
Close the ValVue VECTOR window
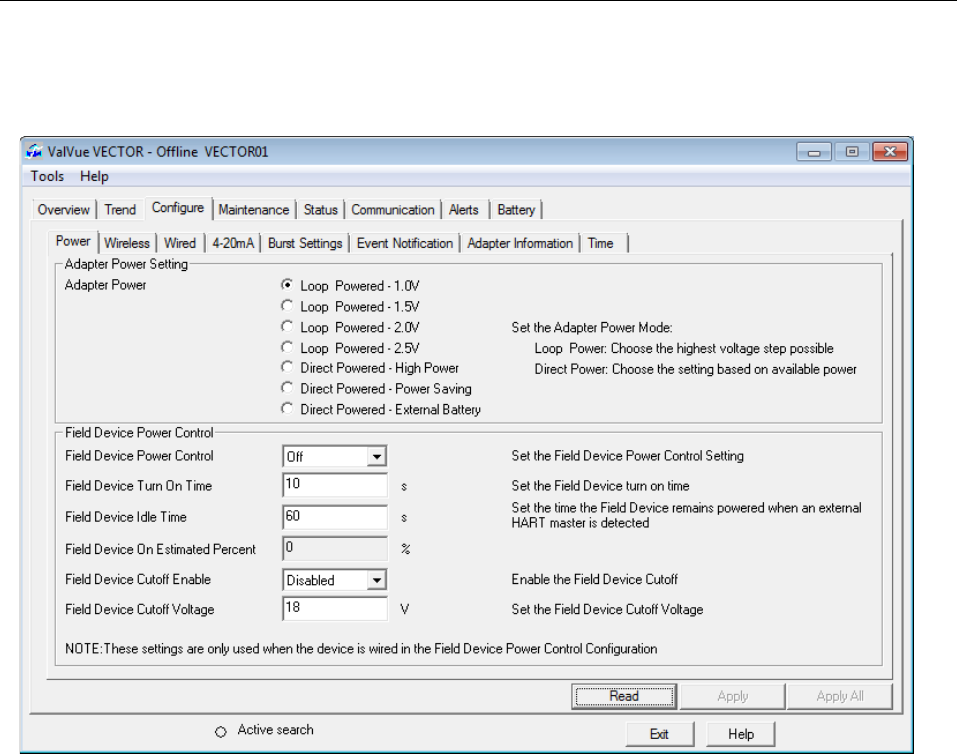[x=890, y=152]
